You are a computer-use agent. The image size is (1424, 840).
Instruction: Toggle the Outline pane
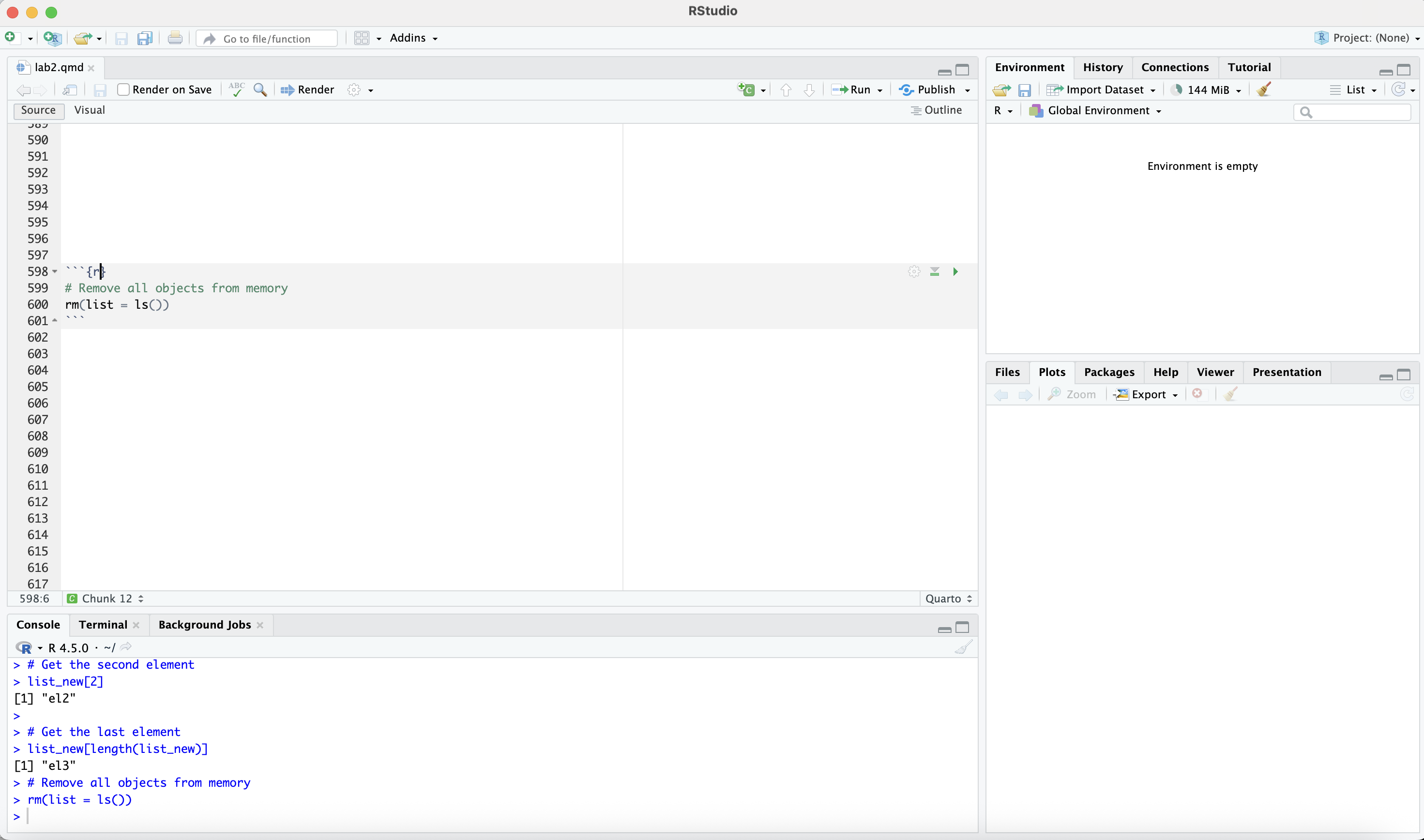point(936,110)
